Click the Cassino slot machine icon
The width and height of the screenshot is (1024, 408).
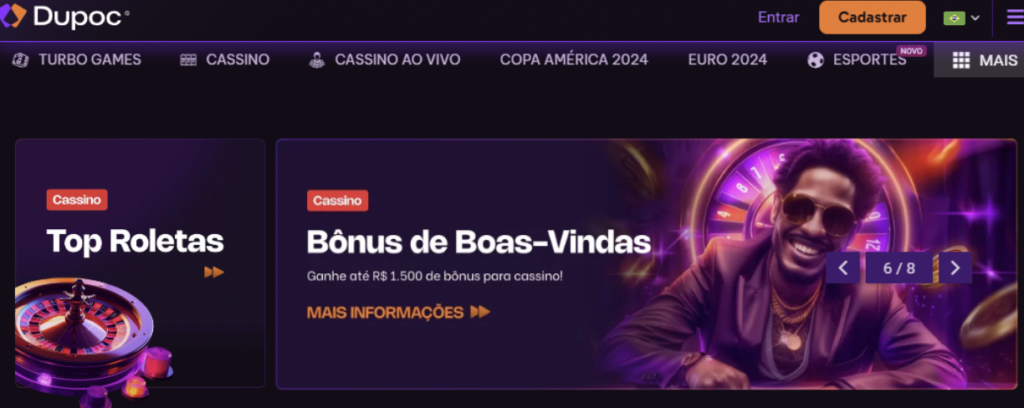pos(188,60)
